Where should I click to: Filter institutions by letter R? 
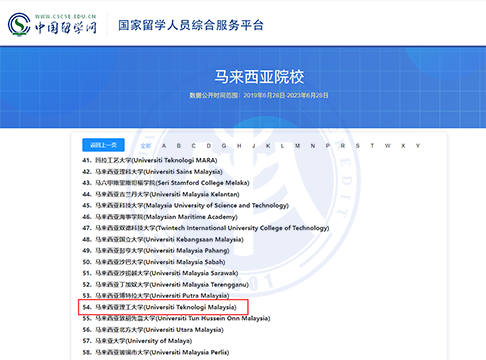342,146
